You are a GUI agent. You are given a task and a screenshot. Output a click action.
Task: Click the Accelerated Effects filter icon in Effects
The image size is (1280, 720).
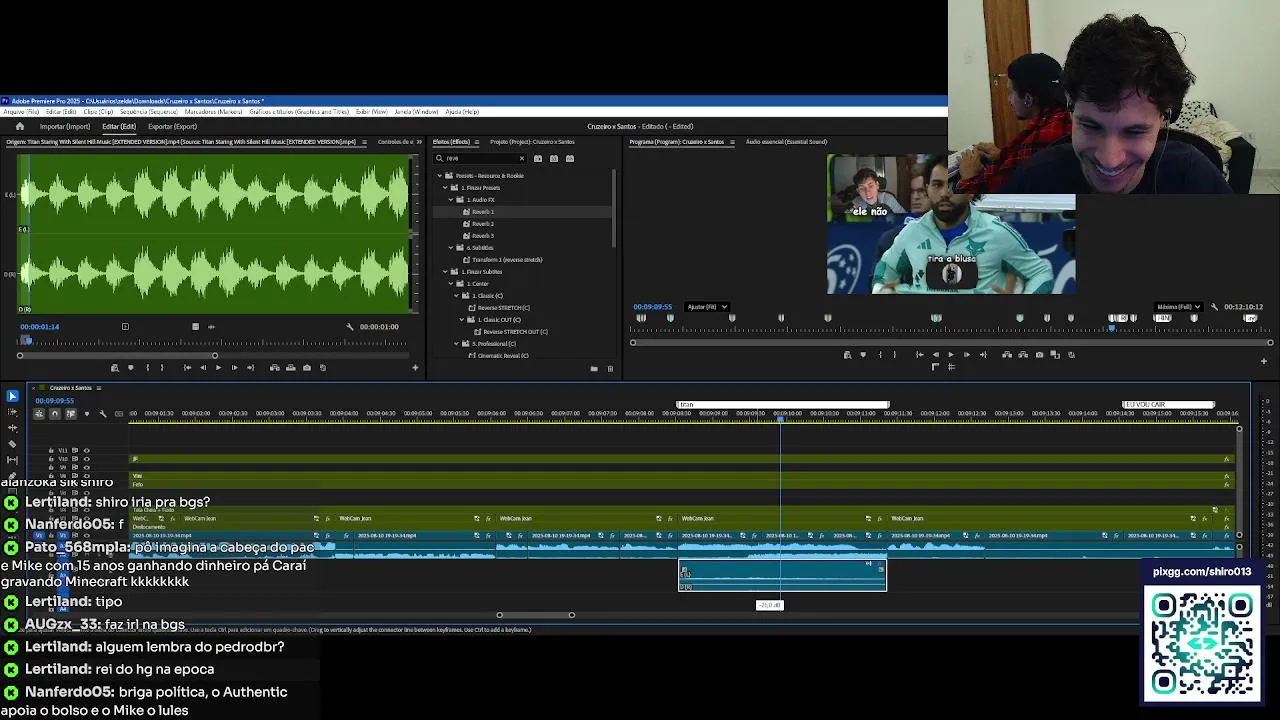click(x=538, y=158)
